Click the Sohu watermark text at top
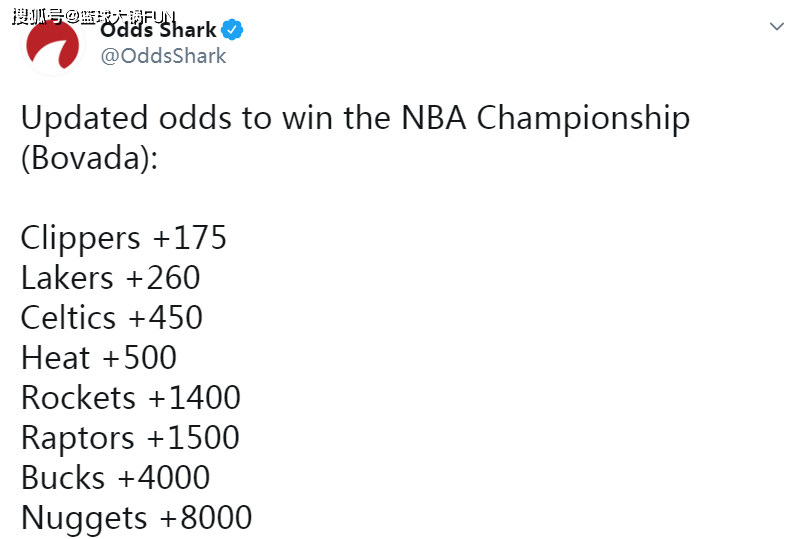The width and height of the screenshot is (806, 539). (x=94, y=16)
